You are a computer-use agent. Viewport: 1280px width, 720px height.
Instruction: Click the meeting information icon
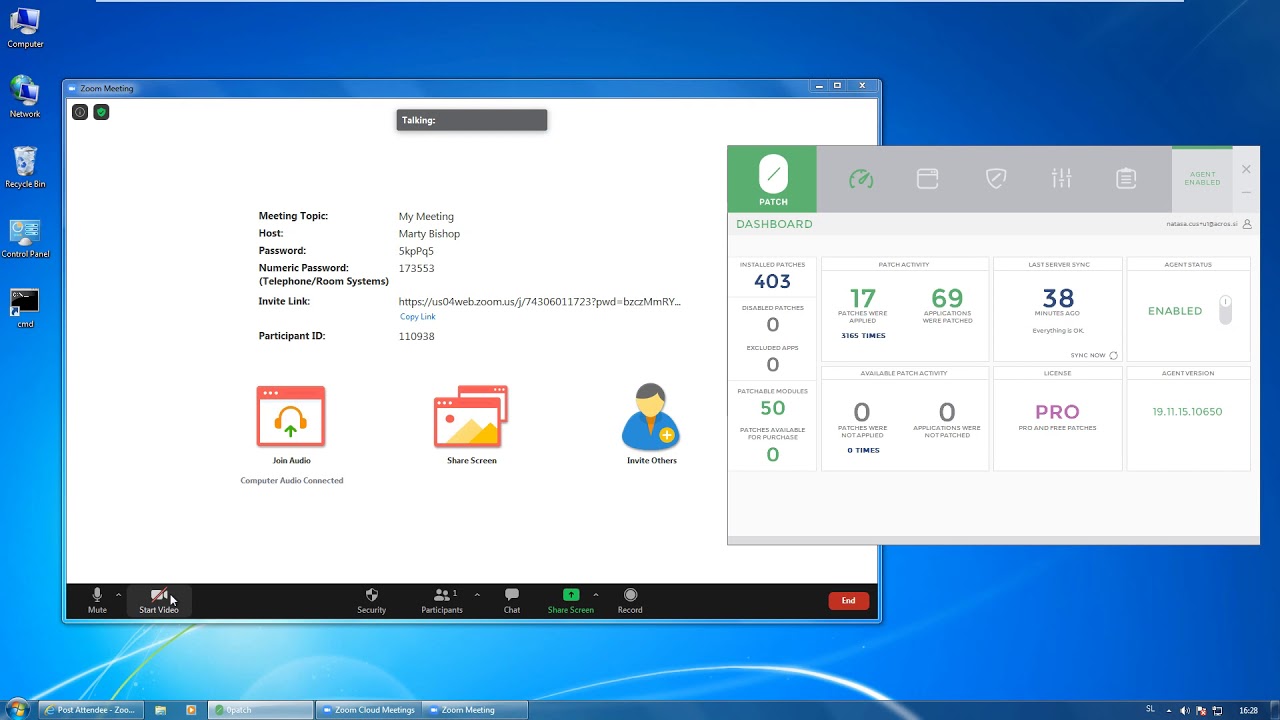[x=80, y=112]
